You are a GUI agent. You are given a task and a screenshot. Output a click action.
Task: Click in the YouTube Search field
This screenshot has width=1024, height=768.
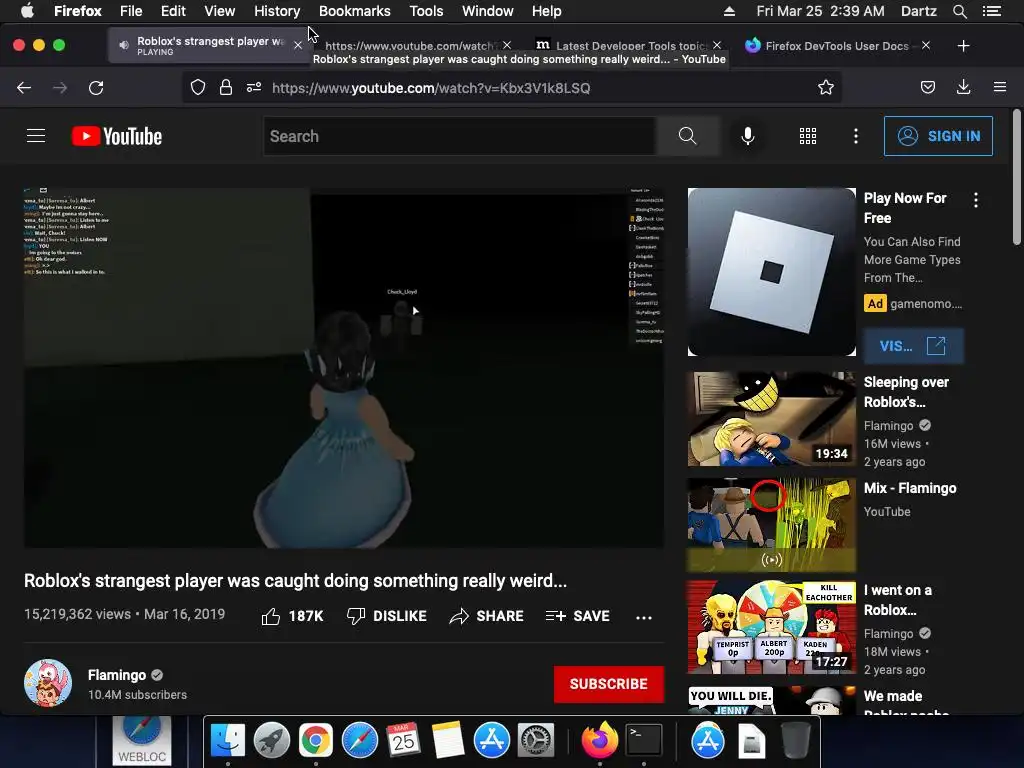[460, 136]
